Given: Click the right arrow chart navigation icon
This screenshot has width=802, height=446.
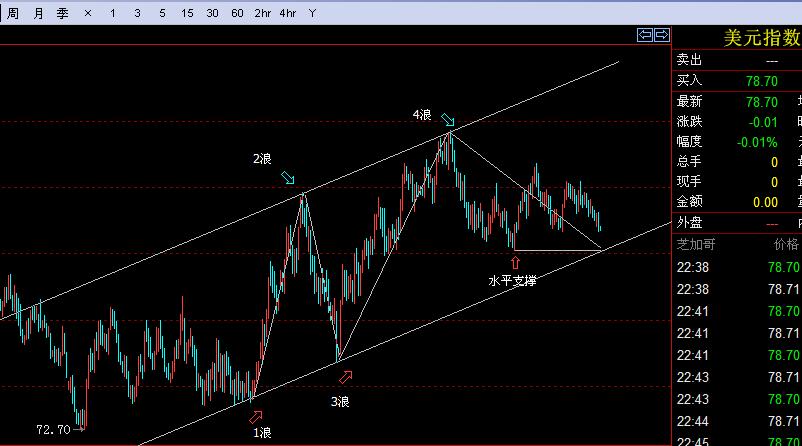Looking at the screenshot, I should click(x=662, y=35).
